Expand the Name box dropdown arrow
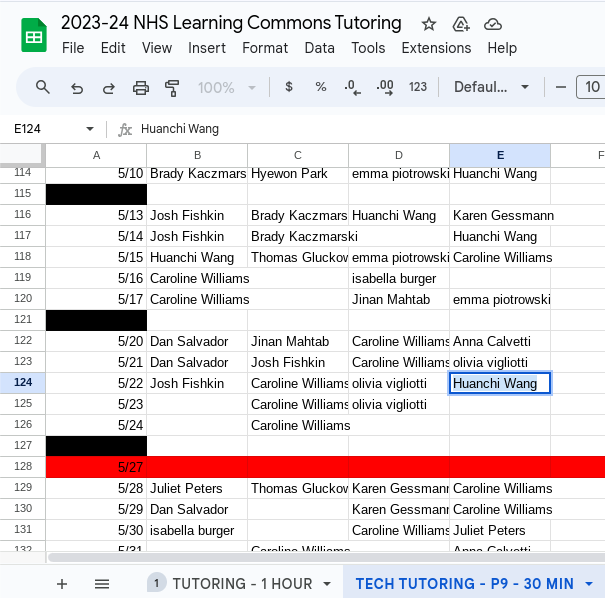Image resolution: width=605 pixels, height=598 pixels. coord(90,128)
